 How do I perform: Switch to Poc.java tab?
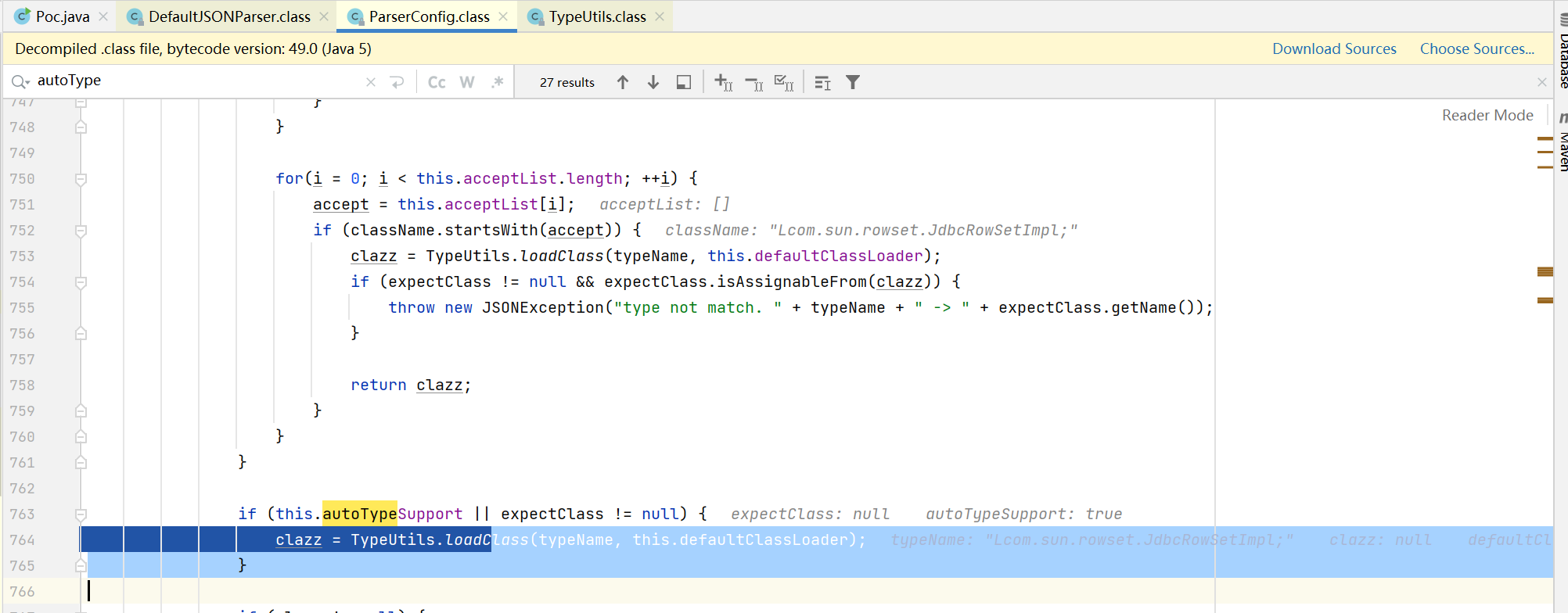tap(63, 16)
